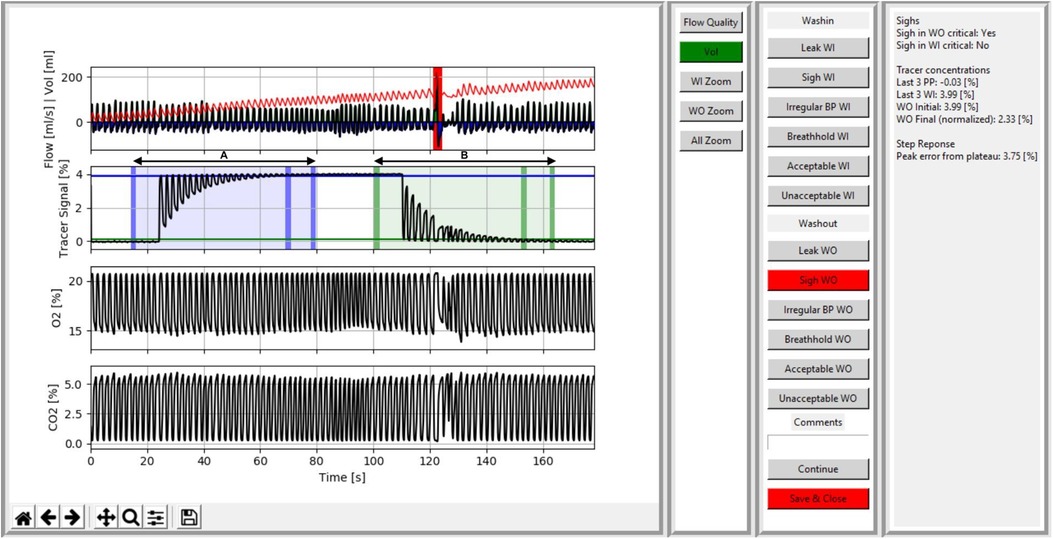Click 'Sigh in WO critical: Yes' text

[x=946, y=33]
